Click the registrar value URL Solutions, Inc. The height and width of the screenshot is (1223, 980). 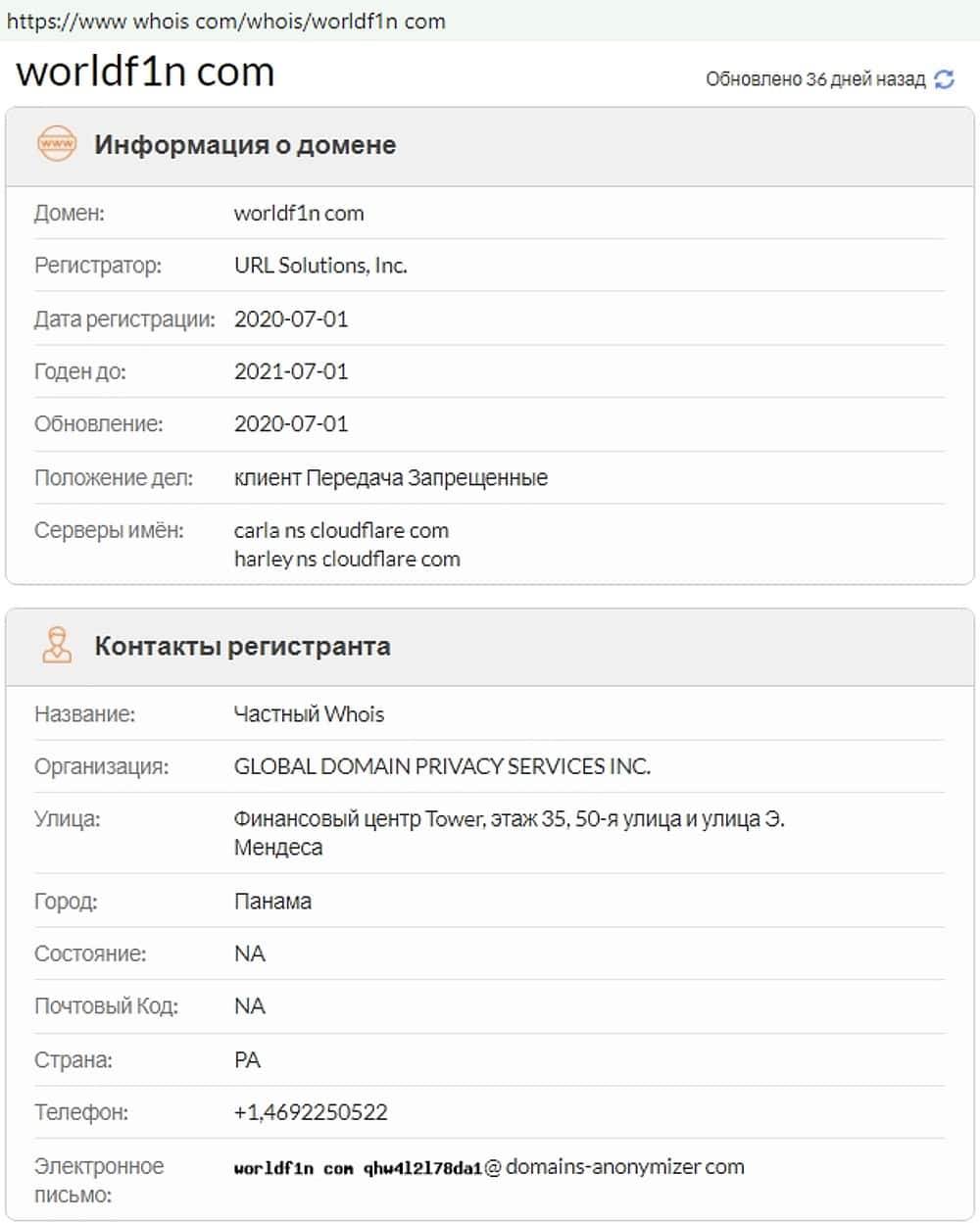[x=320, y=266]
